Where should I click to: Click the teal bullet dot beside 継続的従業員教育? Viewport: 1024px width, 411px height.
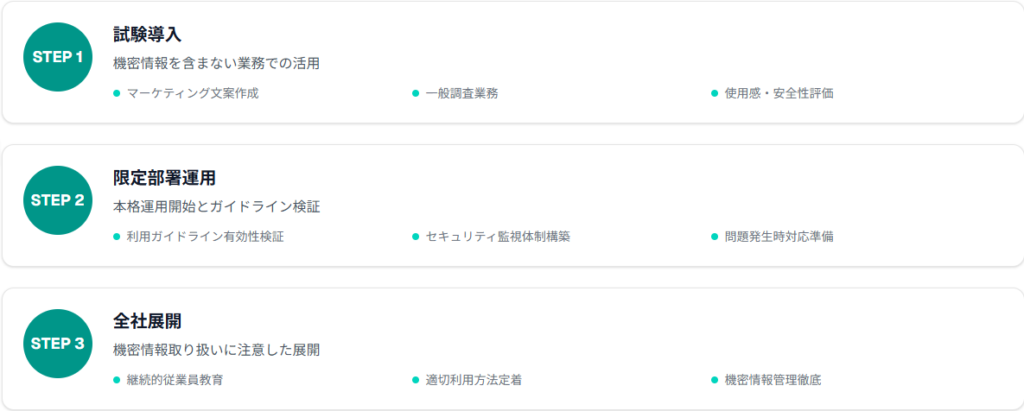[117, 381]
